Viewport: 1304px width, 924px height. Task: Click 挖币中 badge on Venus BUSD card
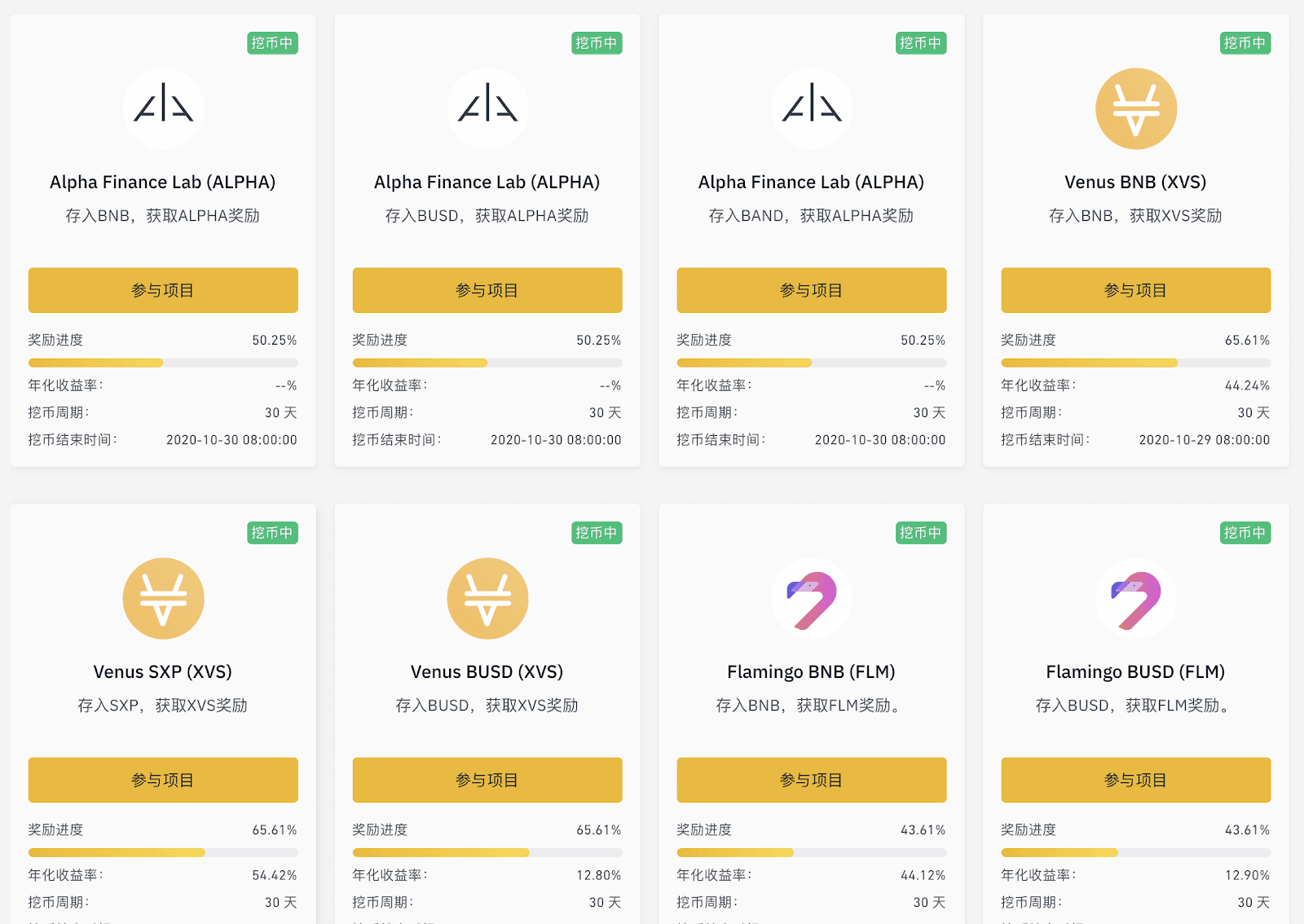coord(597,533)
